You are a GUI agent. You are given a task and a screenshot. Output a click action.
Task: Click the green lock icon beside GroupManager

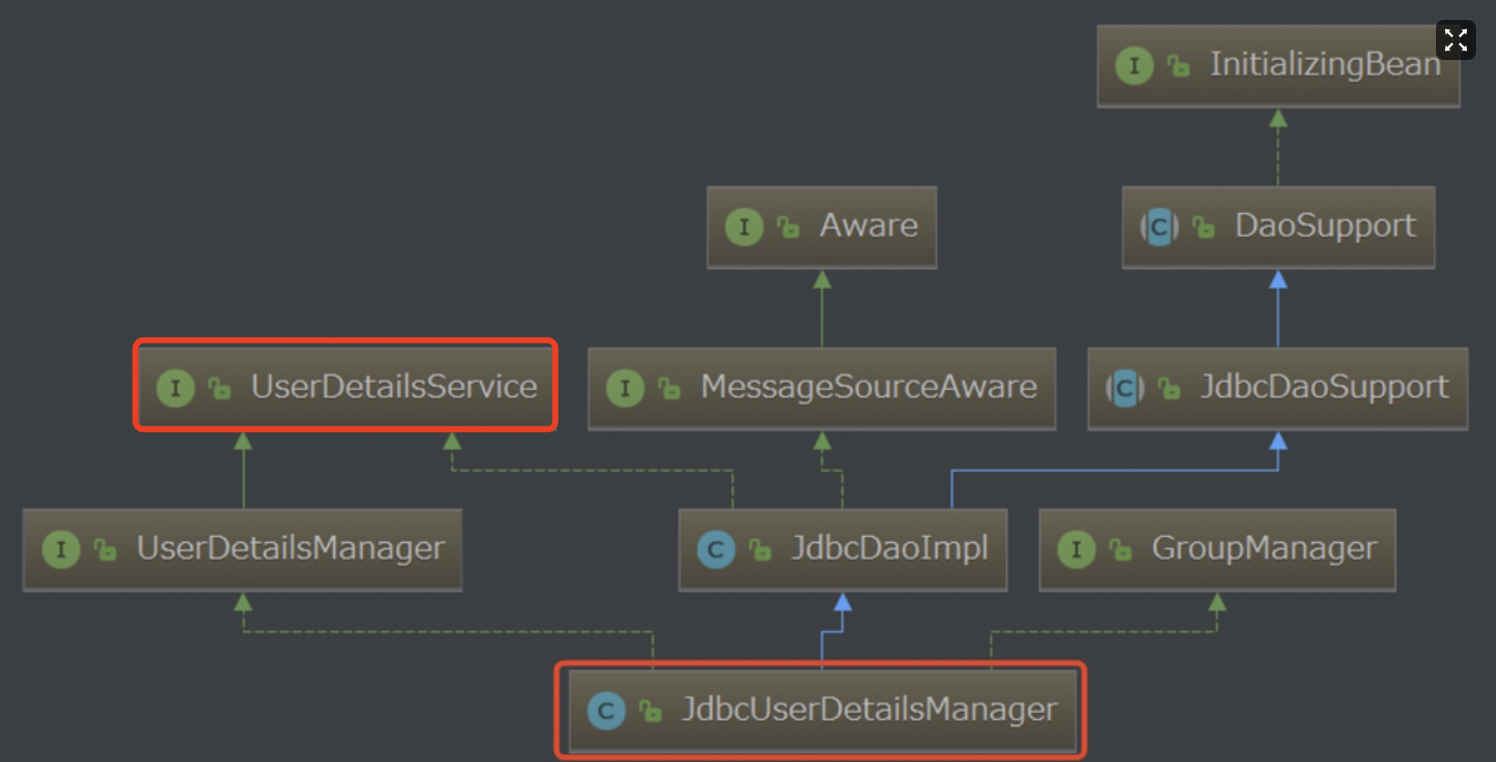pos(1120,549)
